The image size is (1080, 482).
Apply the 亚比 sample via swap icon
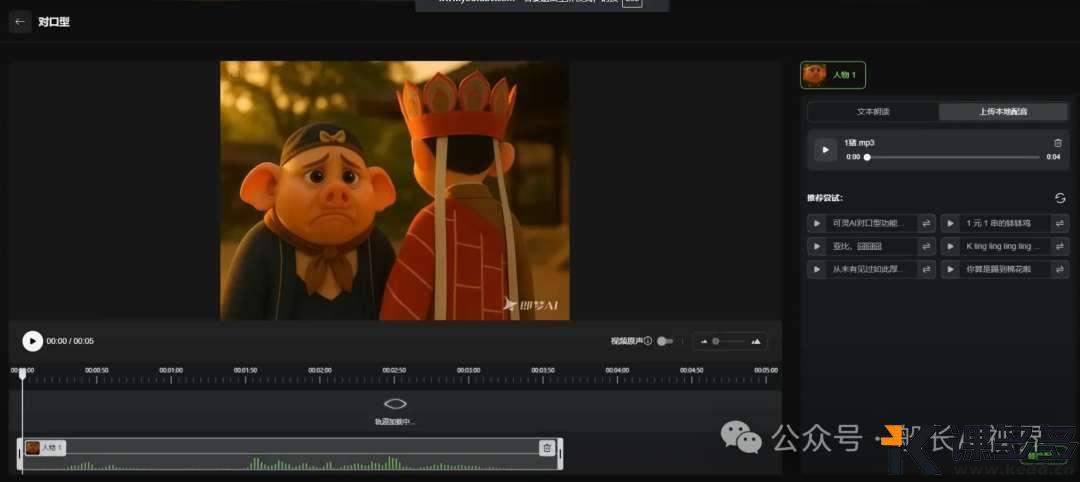pos(926,246)
